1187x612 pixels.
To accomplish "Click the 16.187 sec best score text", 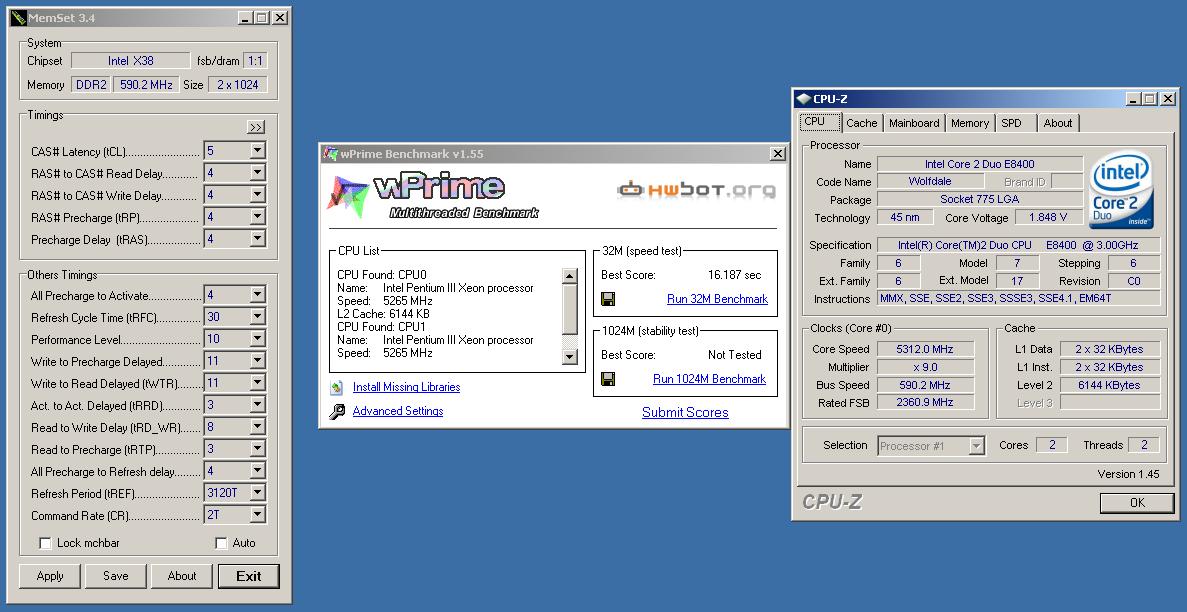I will 734,275.
